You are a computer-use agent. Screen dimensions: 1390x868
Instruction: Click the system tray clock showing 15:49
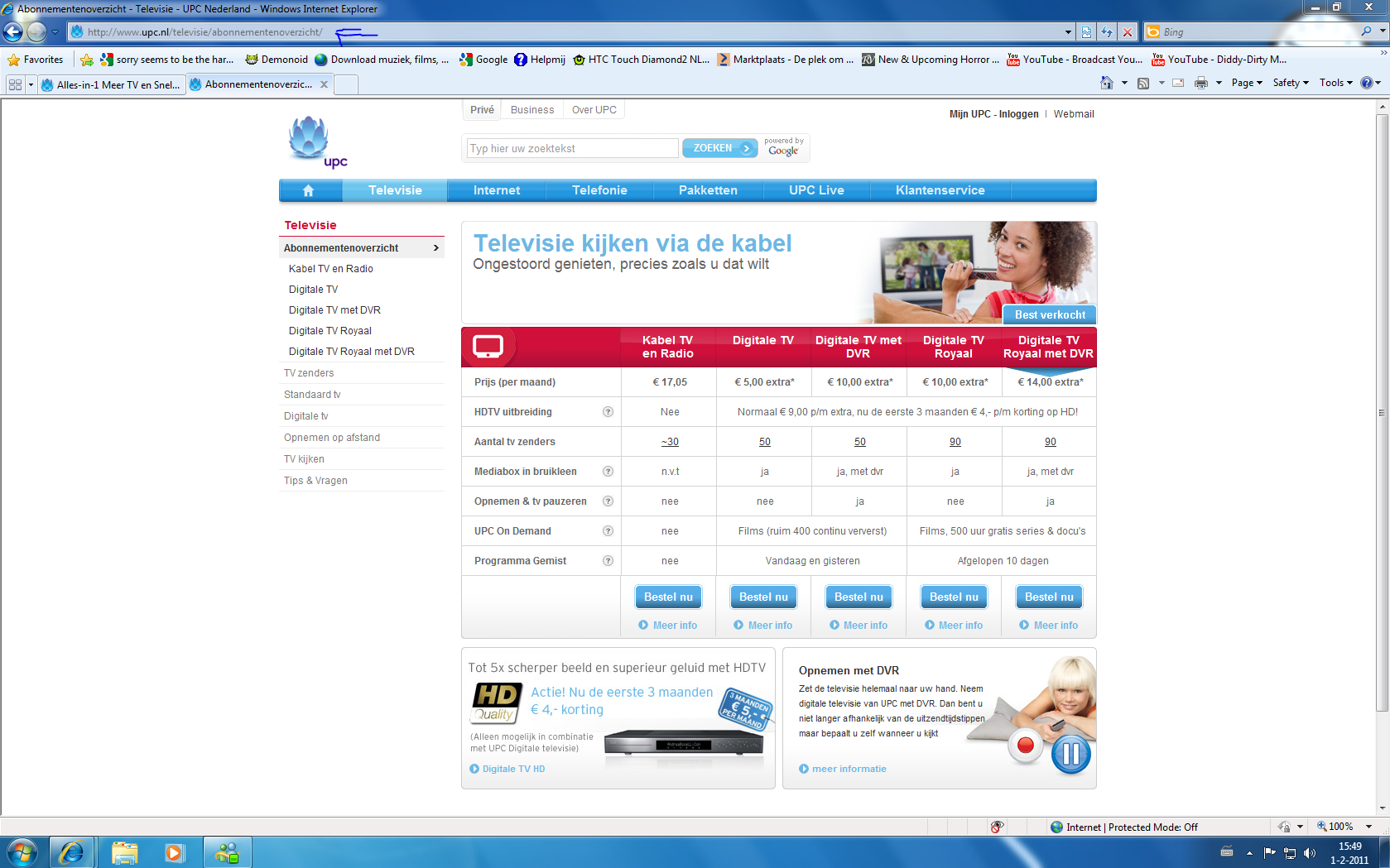[1349, 853]
